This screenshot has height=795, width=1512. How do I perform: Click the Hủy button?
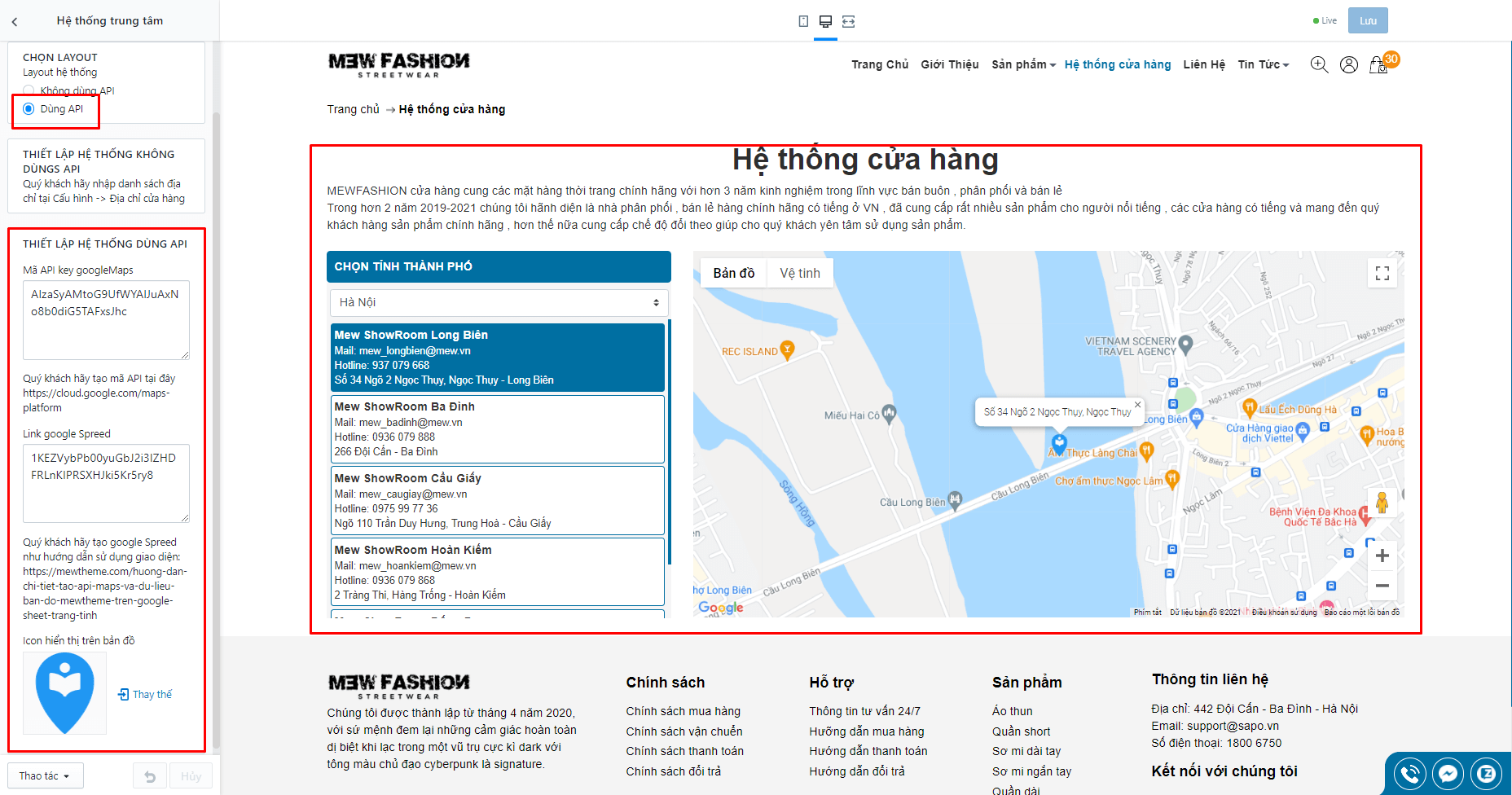(x=191, y=776)
